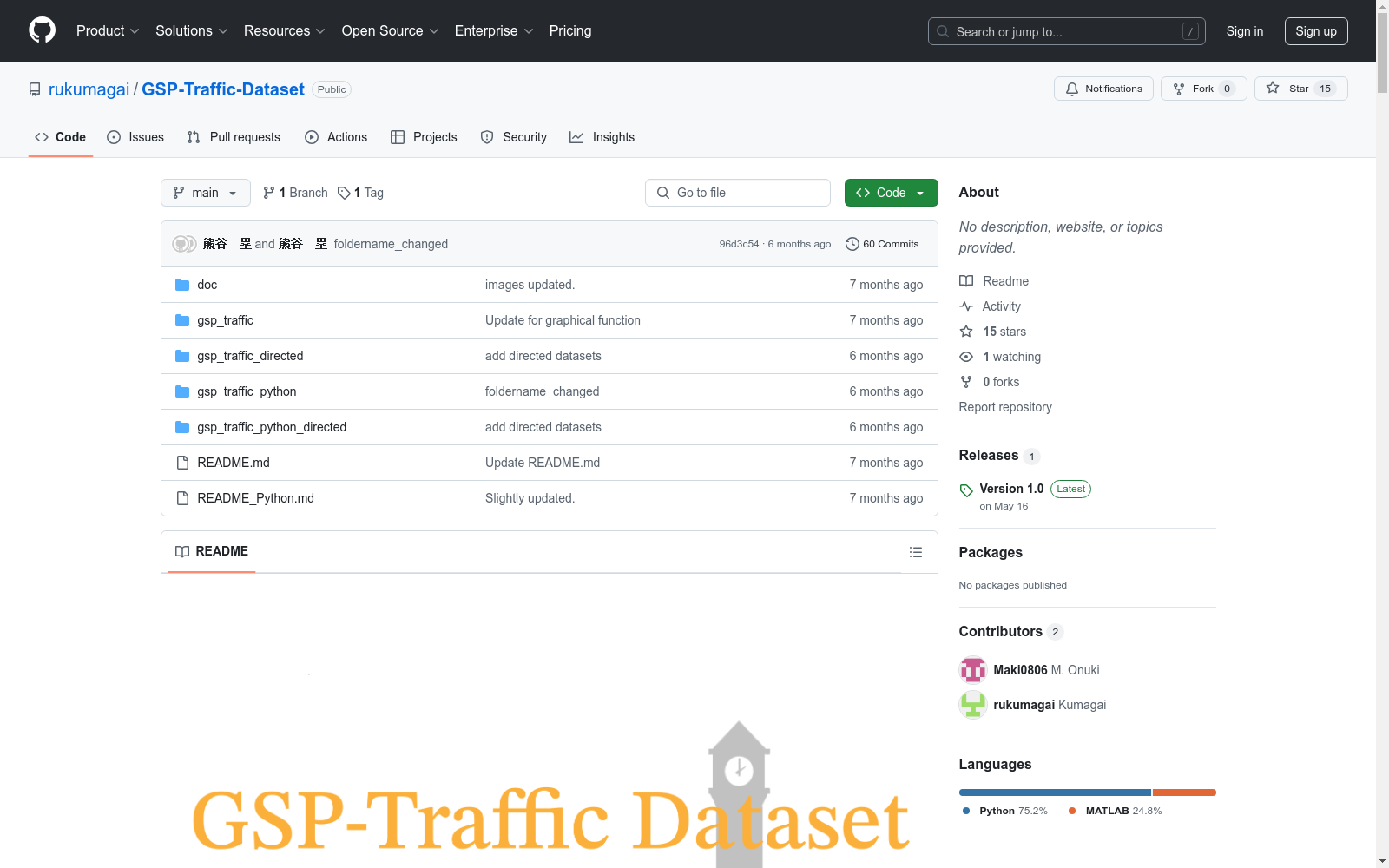Open the Product dropdown menu

tap(108, 31)
